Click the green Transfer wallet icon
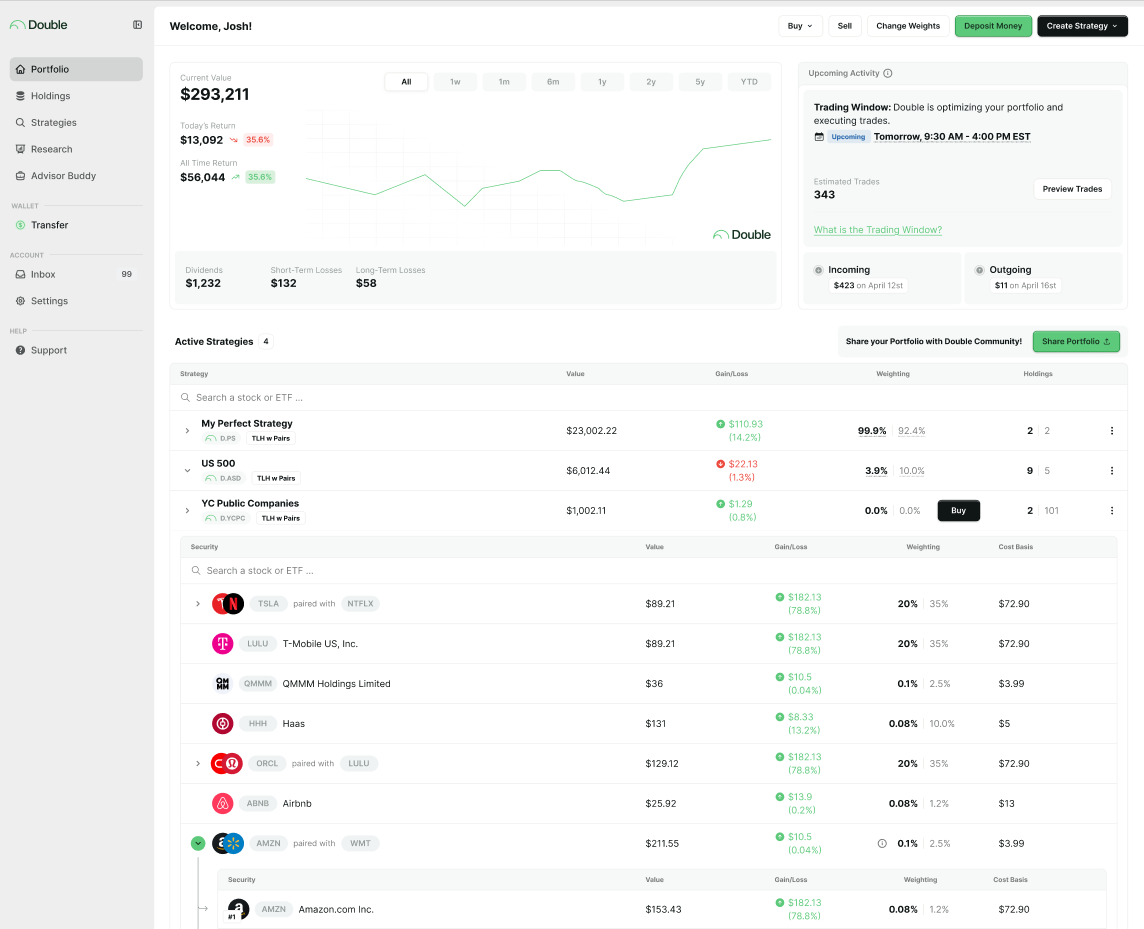The width and height of the screenshot is (1144, 929). [x=20, y=224]
